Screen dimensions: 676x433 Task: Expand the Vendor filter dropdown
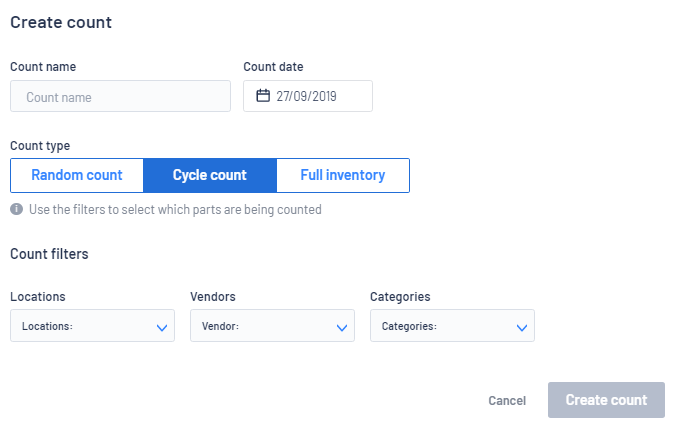tap(272, 326)
